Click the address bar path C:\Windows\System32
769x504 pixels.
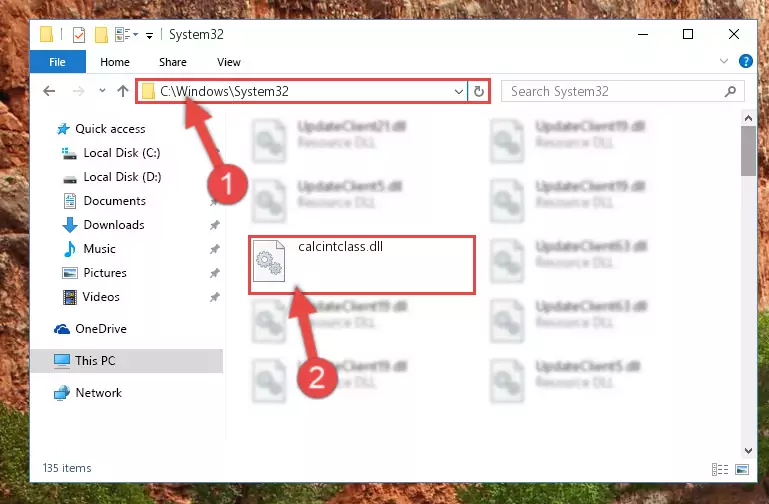click(x=224, y=91)
